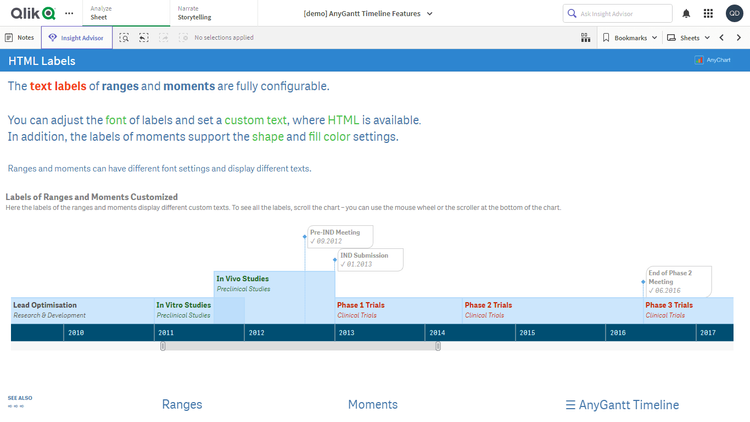750x422 pixels.
Task: Expand the Sheets dropdown
Action: tap(689, 38)
